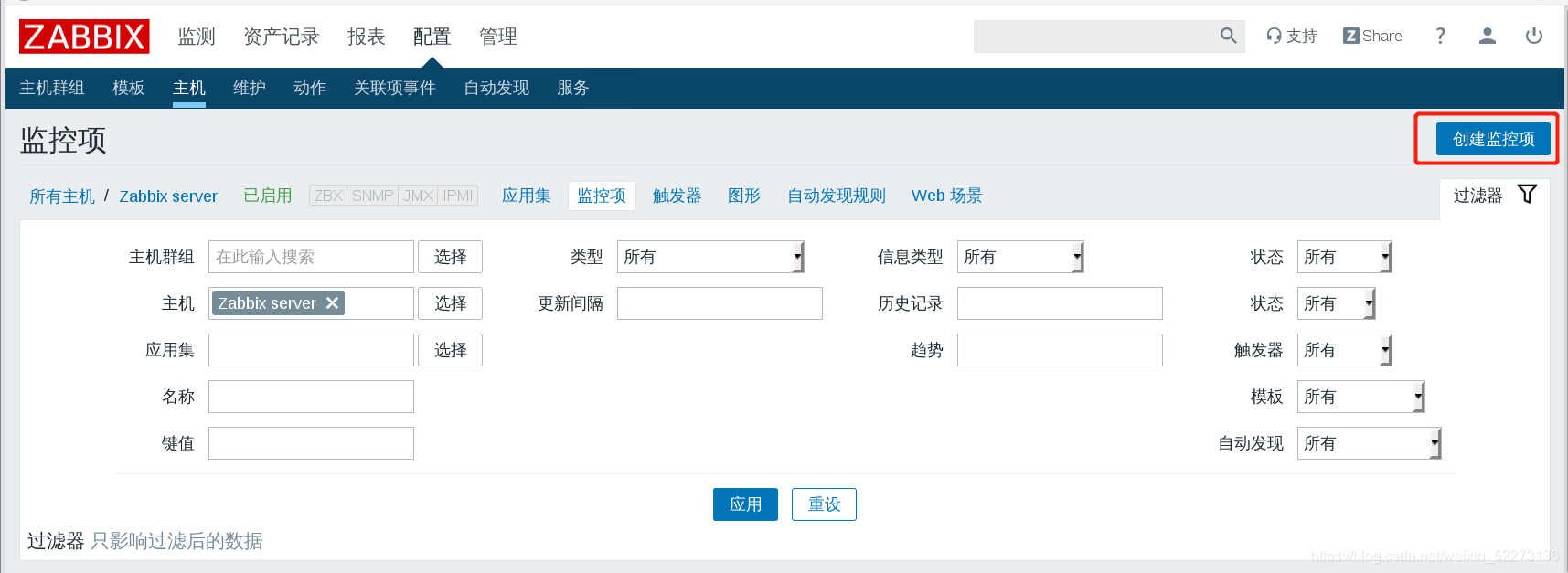Switch to the 监控项 tab
1568x573 pixels.
602,196
